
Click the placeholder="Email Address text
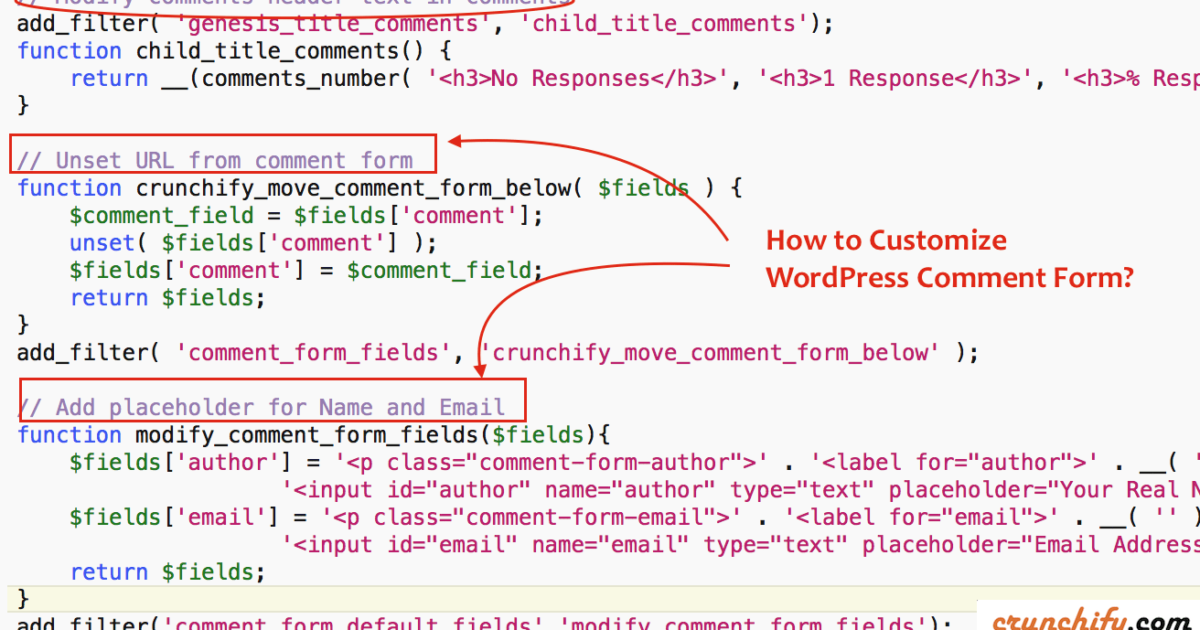1031,545
